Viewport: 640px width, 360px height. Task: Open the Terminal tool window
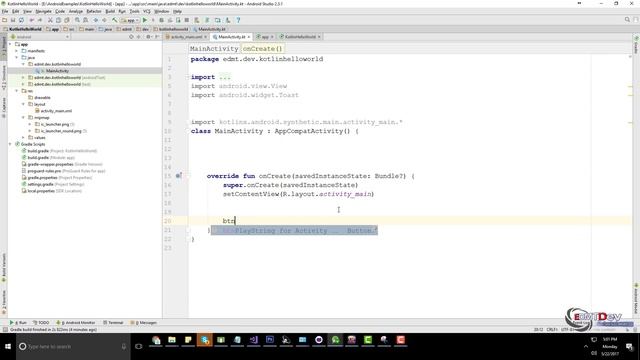(113, 322)
